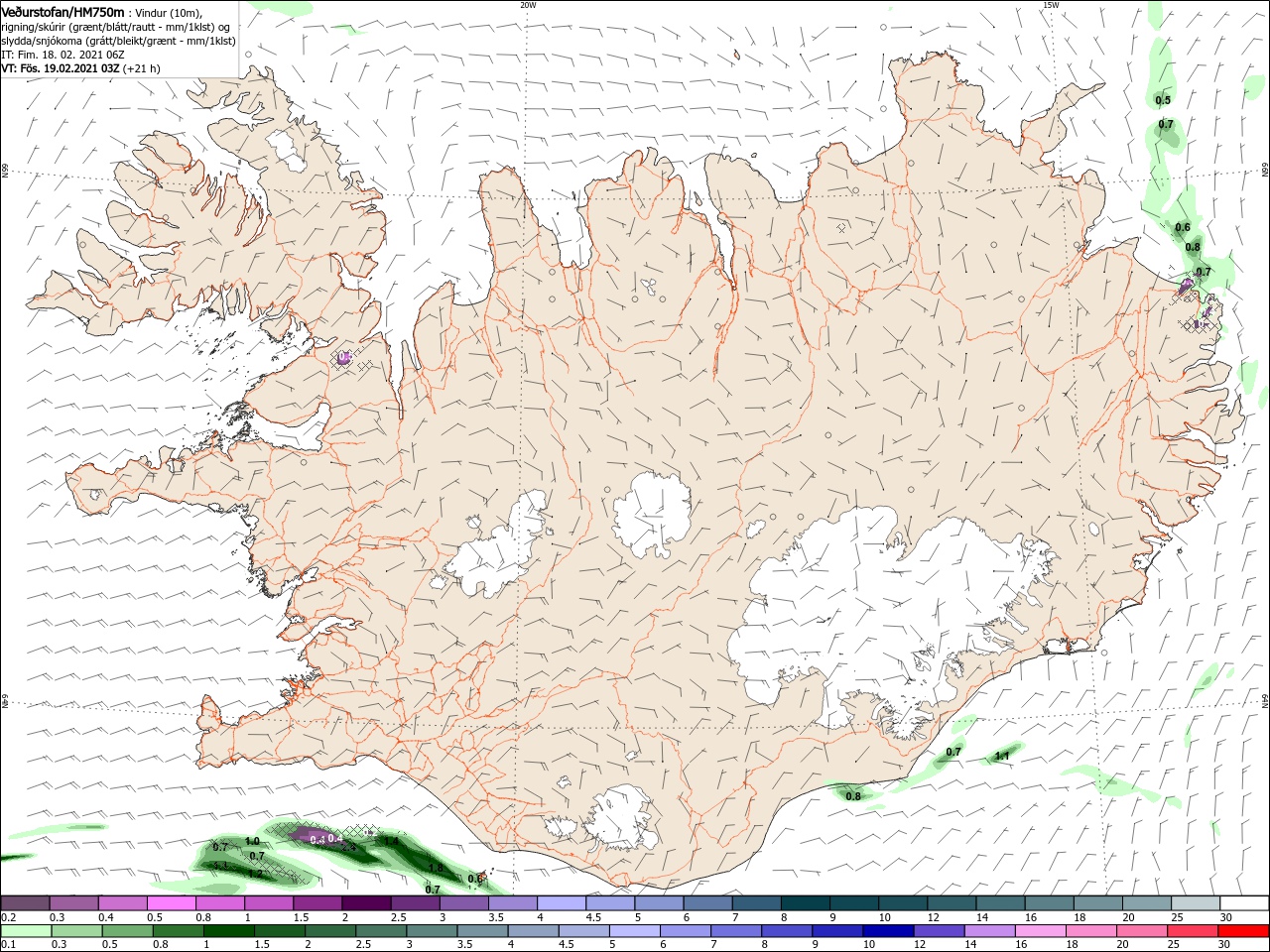This screenshot has height=952, width=1270.
Task: Click the '3.5' value label under top legend row
Action: pos(496,917)
